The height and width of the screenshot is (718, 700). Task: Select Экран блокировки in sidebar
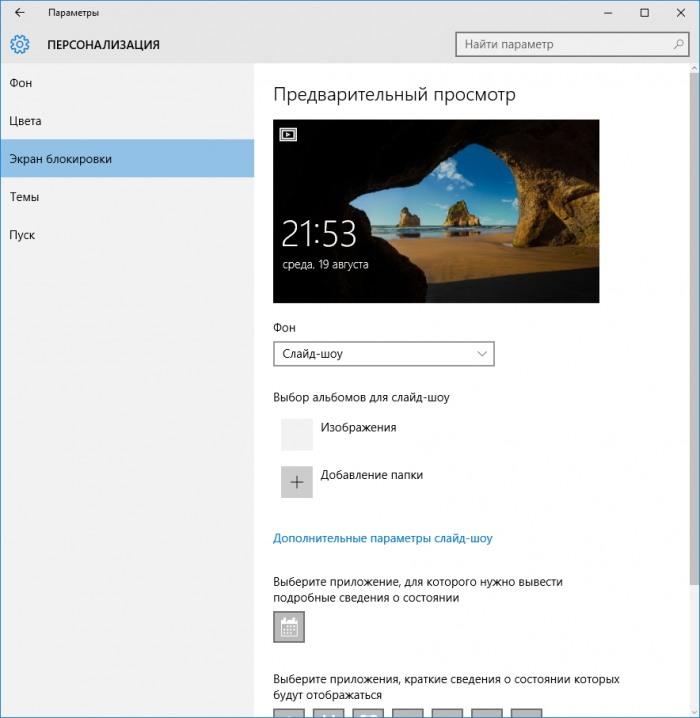point(127,158)
